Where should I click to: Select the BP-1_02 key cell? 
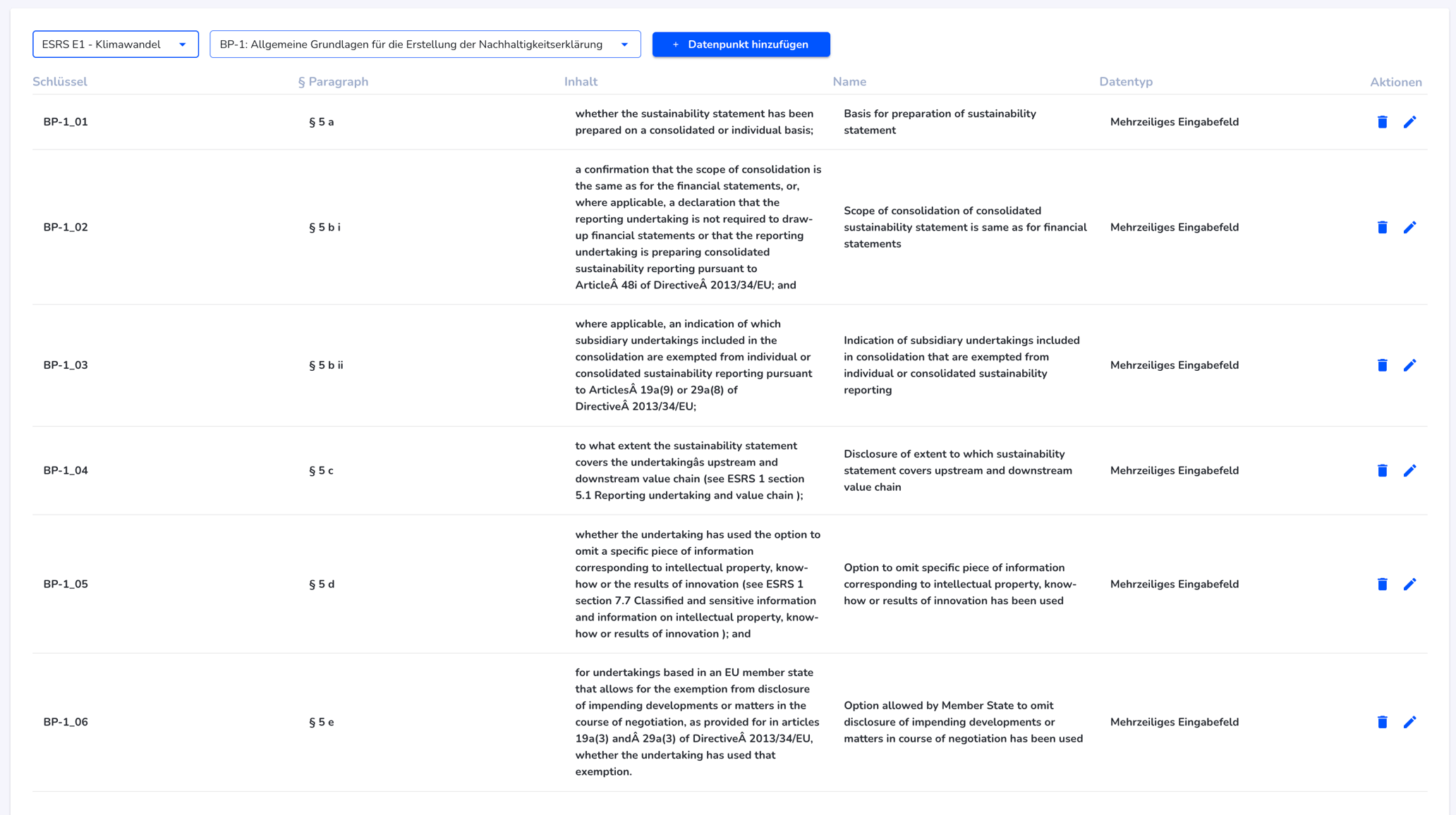pos(66,227)
